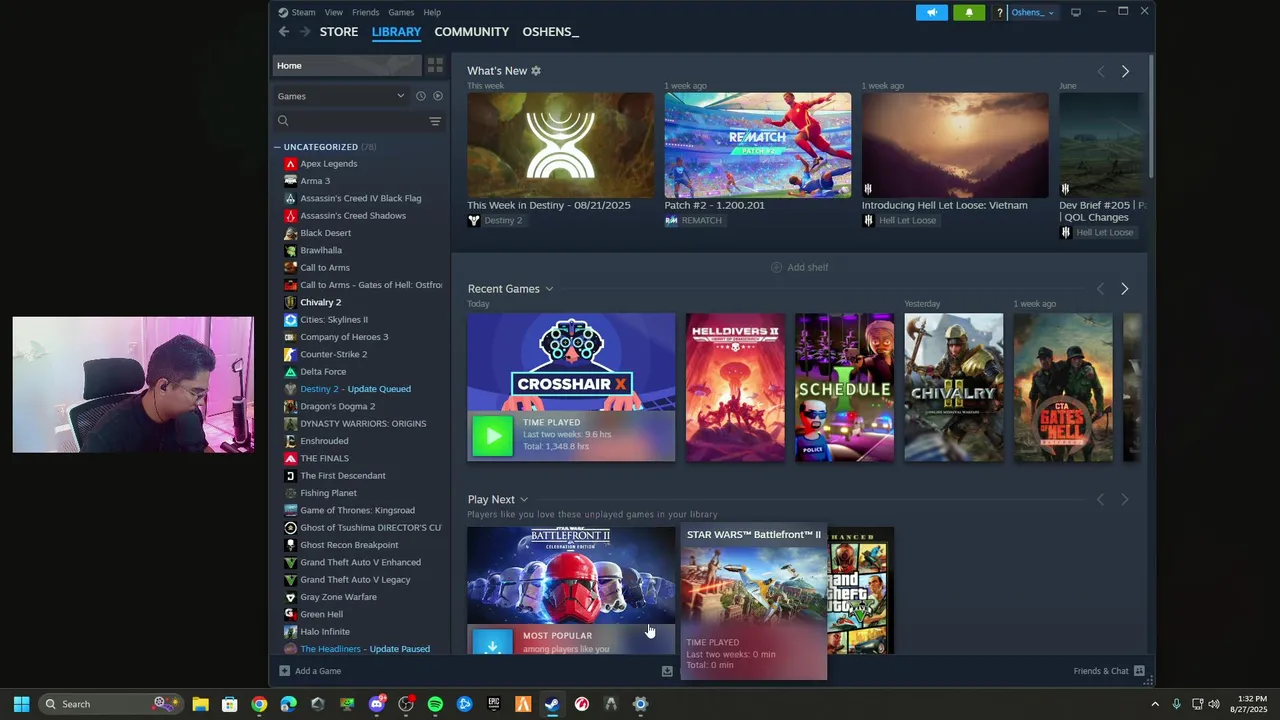This screenshot has height=720, width=1280.
Task: Click the Steam announcements megaphone icon
Action: 931,12
